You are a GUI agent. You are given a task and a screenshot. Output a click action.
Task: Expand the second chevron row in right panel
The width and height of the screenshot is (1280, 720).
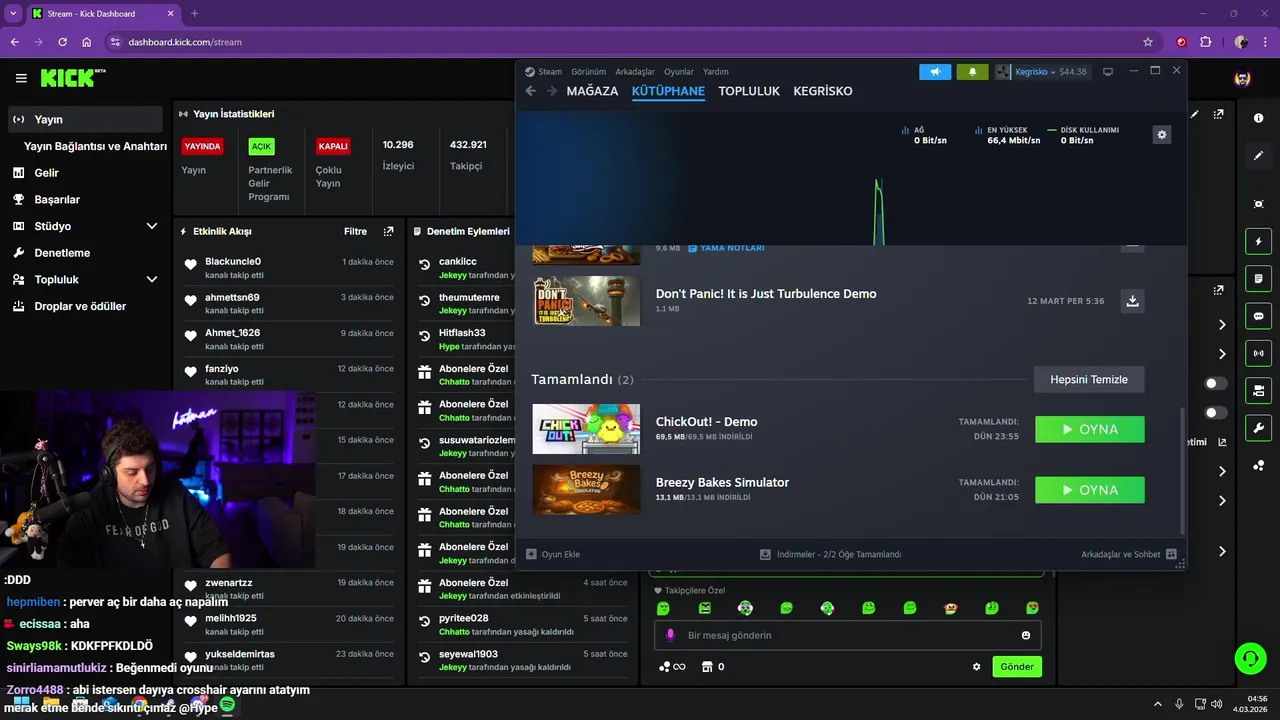(1222, 354)
